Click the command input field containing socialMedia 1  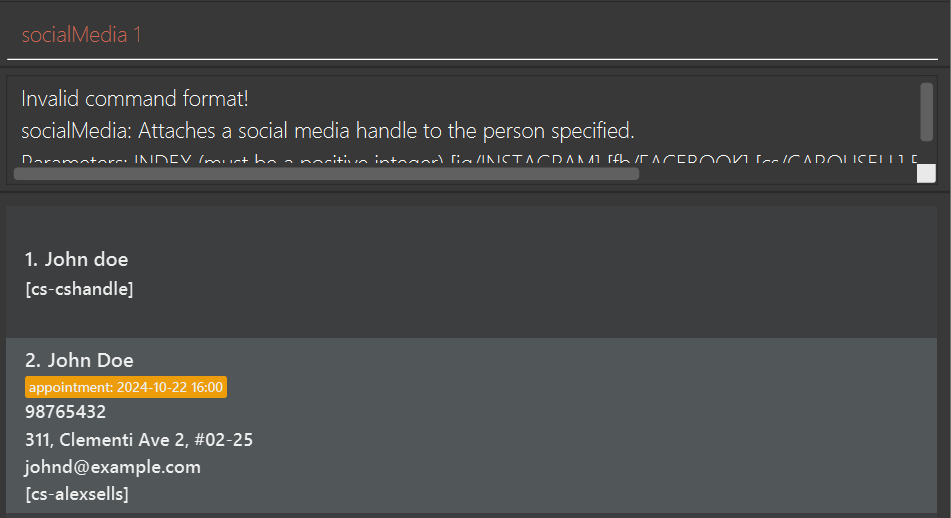[x=472, y=35]
